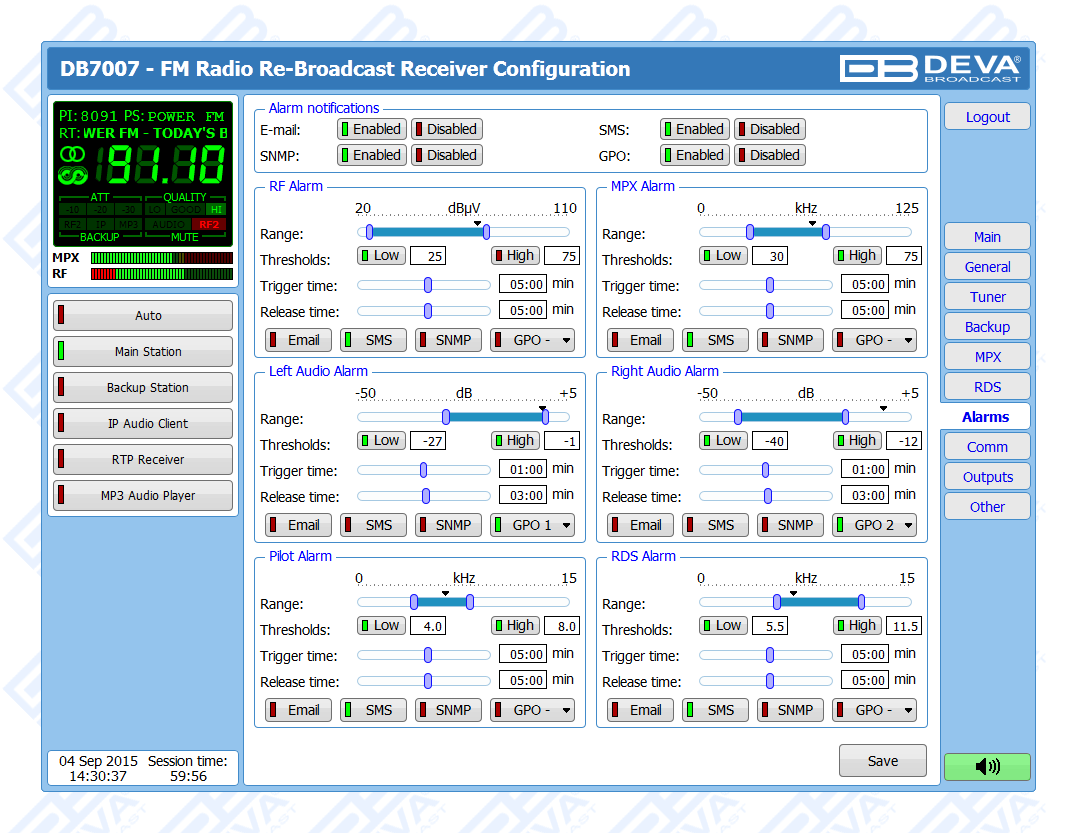
Task: Toggle SNMP for the RF Alarm
Action: coord(446,340)
